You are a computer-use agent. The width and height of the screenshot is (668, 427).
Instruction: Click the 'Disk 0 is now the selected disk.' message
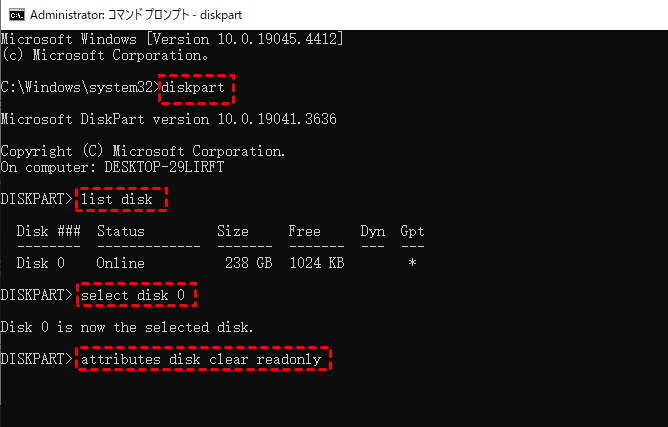pos(127,327)
